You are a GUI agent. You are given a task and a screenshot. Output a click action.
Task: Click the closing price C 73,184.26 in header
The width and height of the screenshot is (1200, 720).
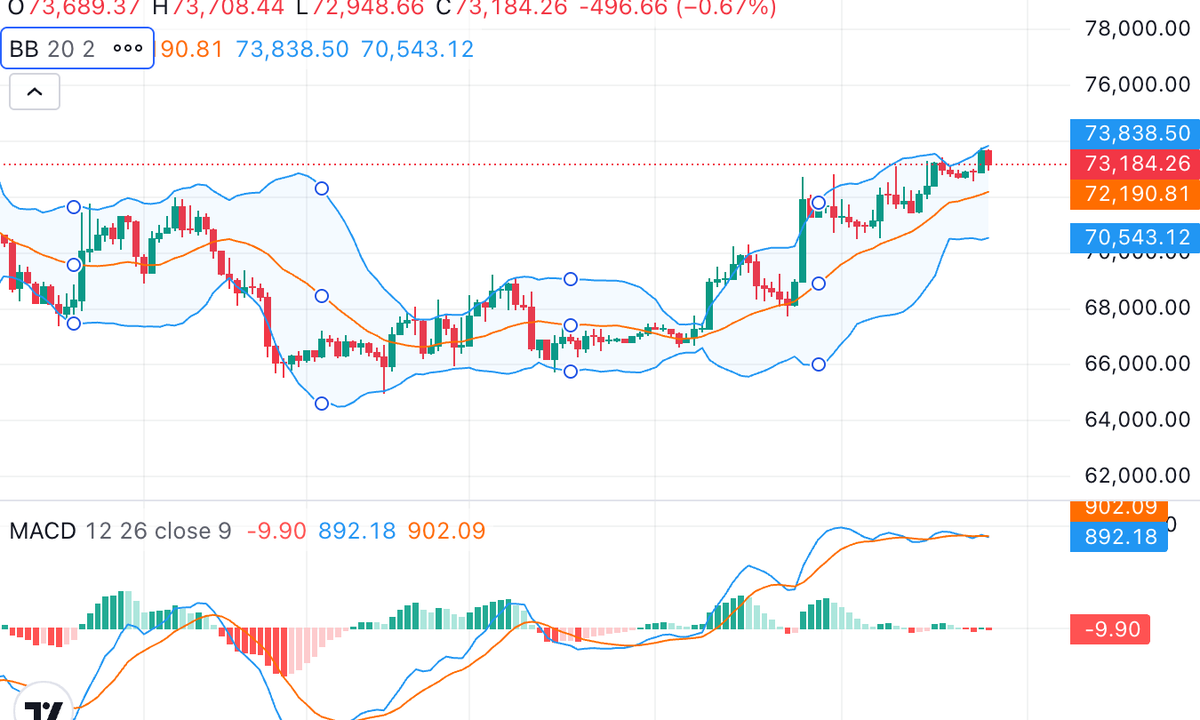coord(510,8)
